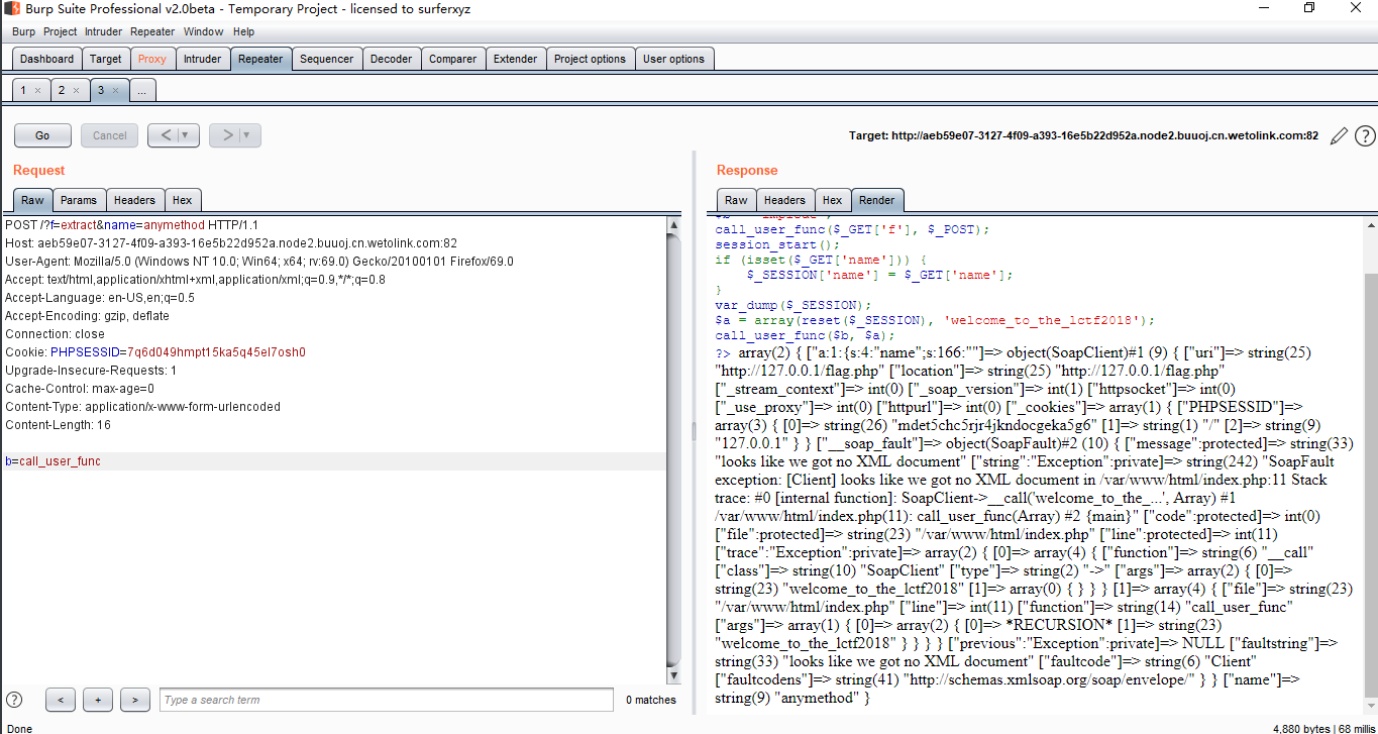Open Project options tab
Screen dimensions: 1378x734
pos(590,59)
